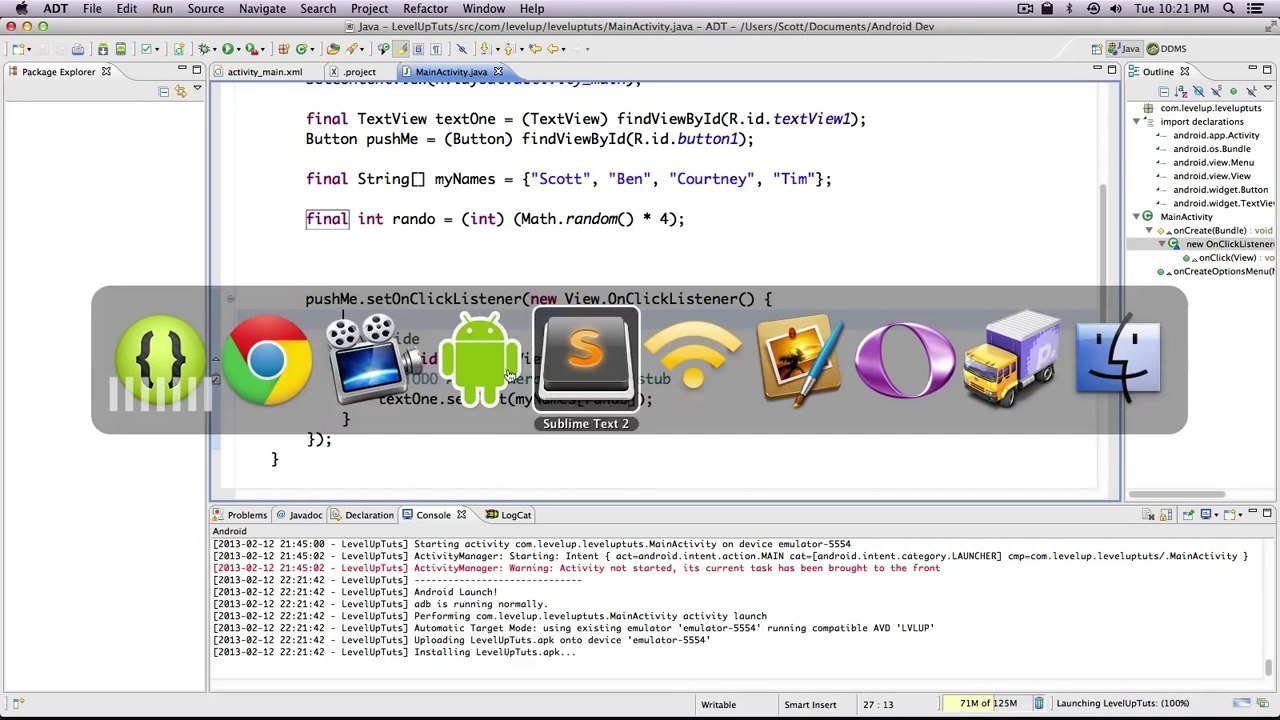This screenshot has width=1280, height=720.
Task: Toggle Show Whitespace Characters in toolbar
Action: pyautogui.click(x=436, y=48)
